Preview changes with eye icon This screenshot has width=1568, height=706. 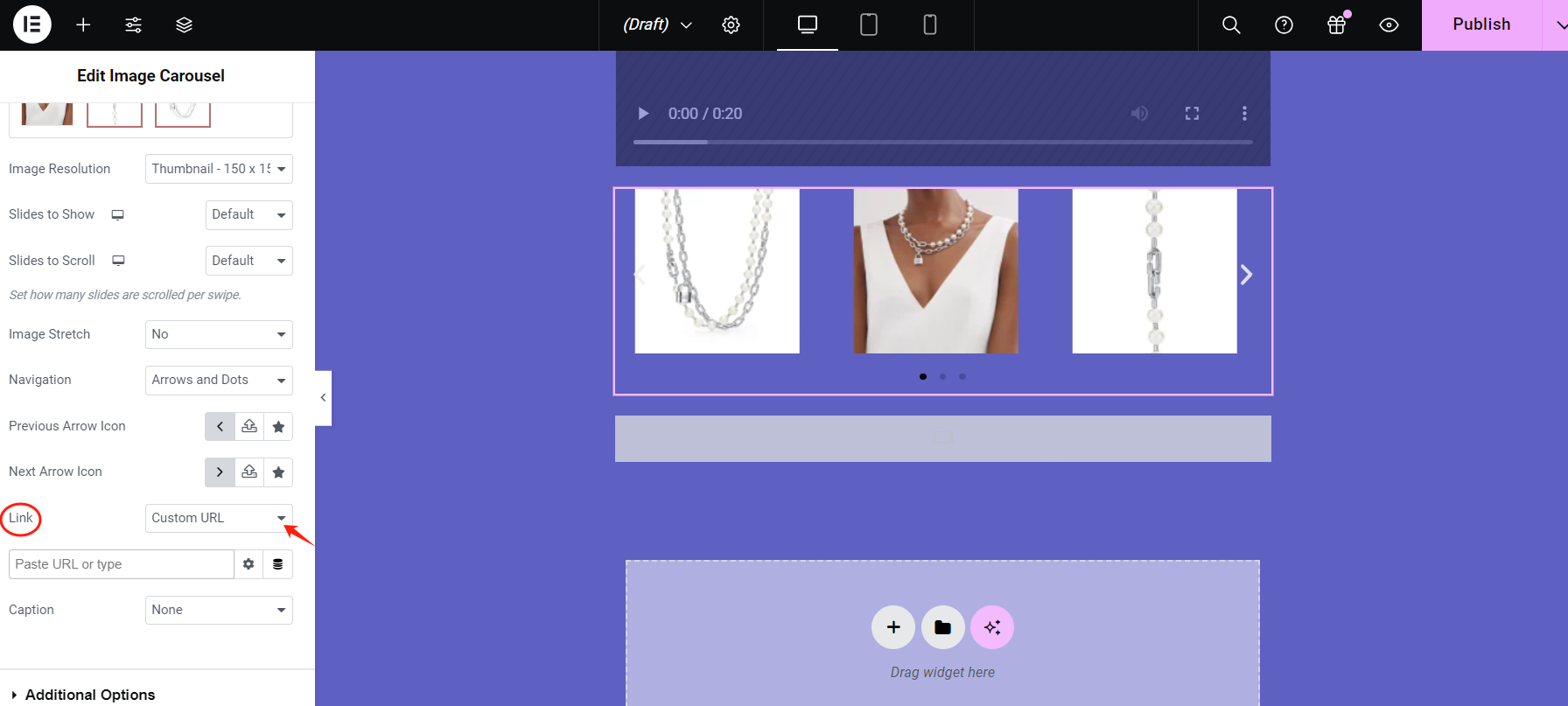point(1389,24)
